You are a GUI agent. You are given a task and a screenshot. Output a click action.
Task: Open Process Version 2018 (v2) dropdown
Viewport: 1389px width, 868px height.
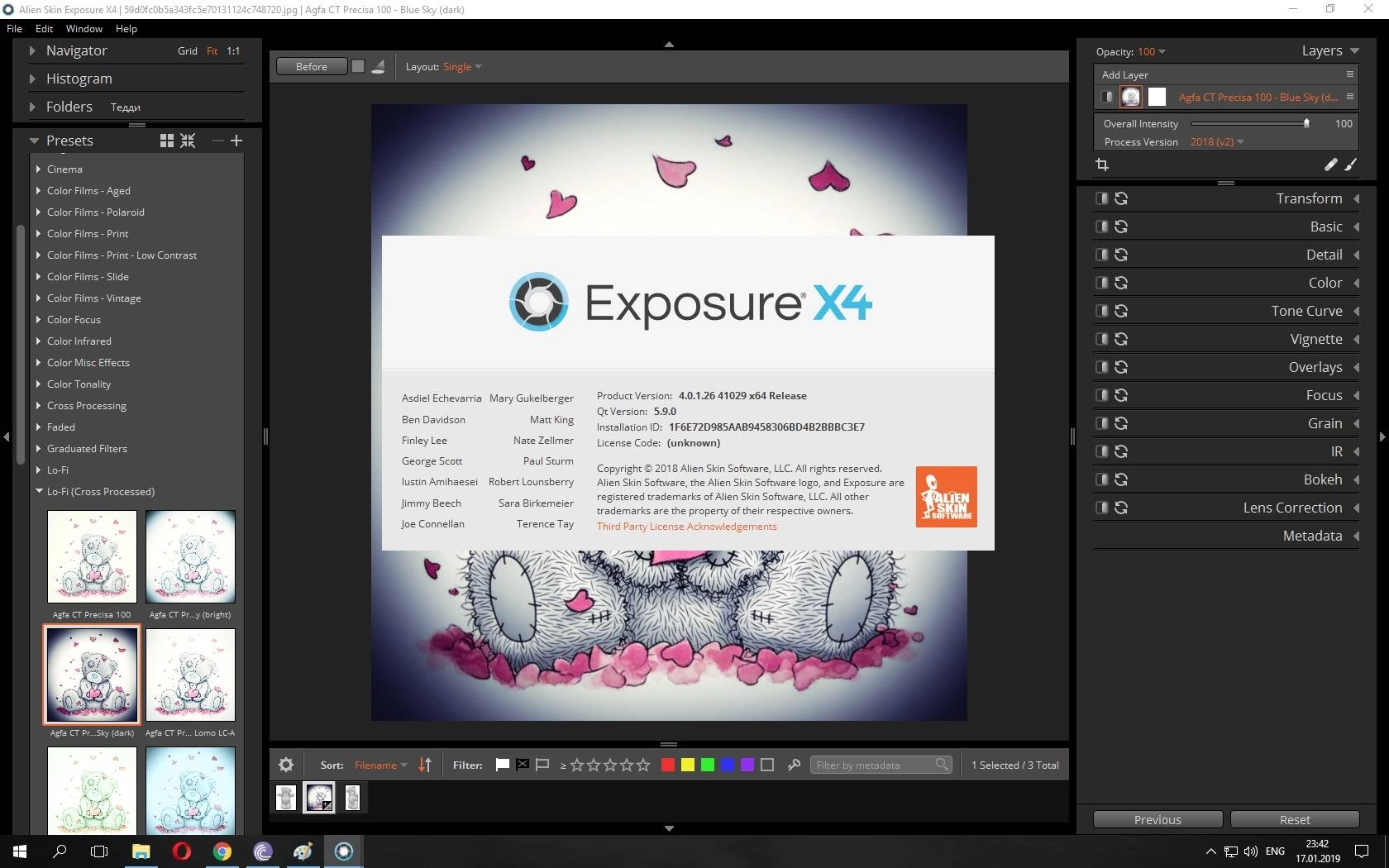point(1217,141)
